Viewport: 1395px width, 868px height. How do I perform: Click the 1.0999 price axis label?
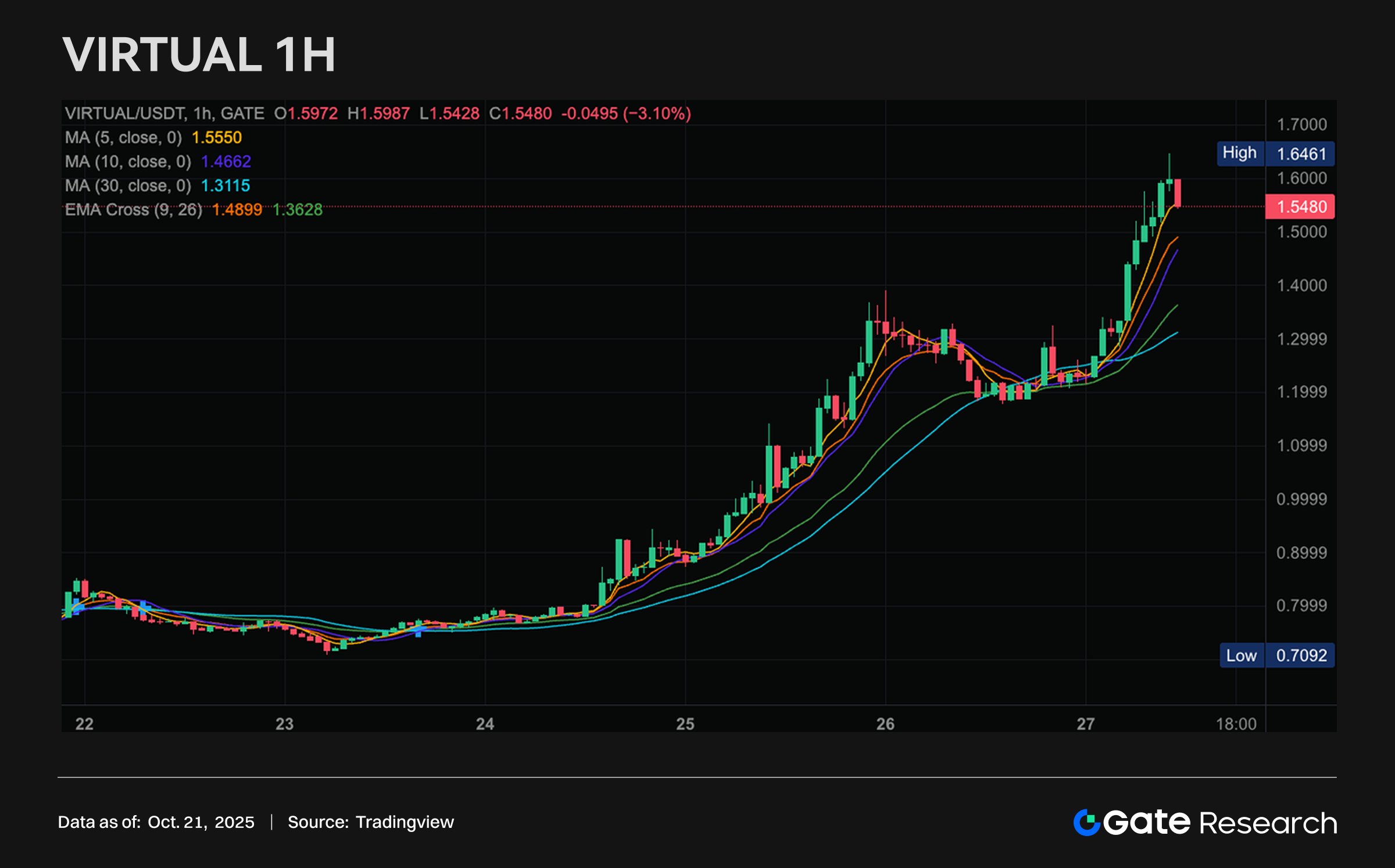[x=1301, y=446]
